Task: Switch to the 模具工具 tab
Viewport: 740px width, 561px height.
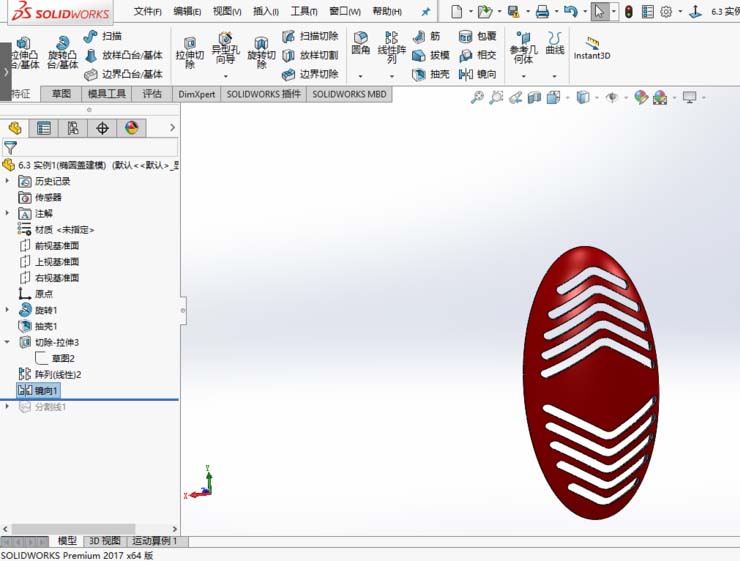Action: click(x=107, y=94)
